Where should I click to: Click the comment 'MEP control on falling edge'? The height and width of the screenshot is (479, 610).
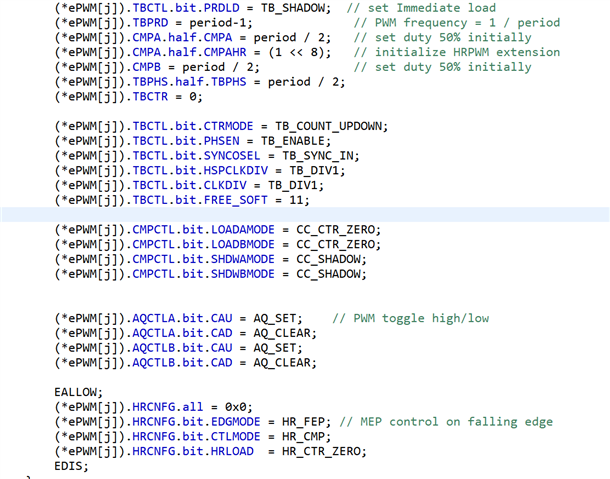coord(446,422)
